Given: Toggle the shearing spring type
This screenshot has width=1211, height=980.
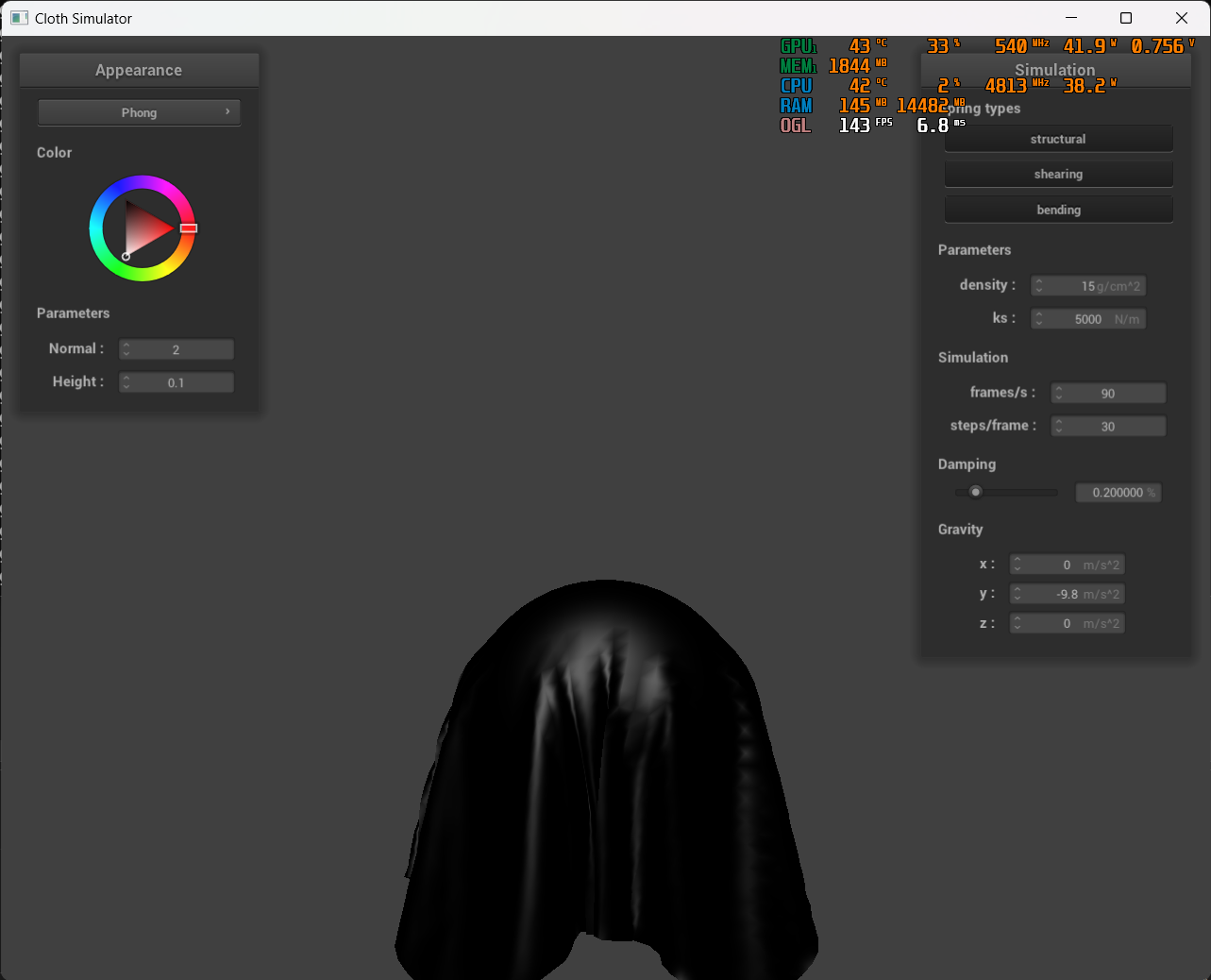Looking at the screenshot, I should pyautogui.click(x=1058, y=174).
